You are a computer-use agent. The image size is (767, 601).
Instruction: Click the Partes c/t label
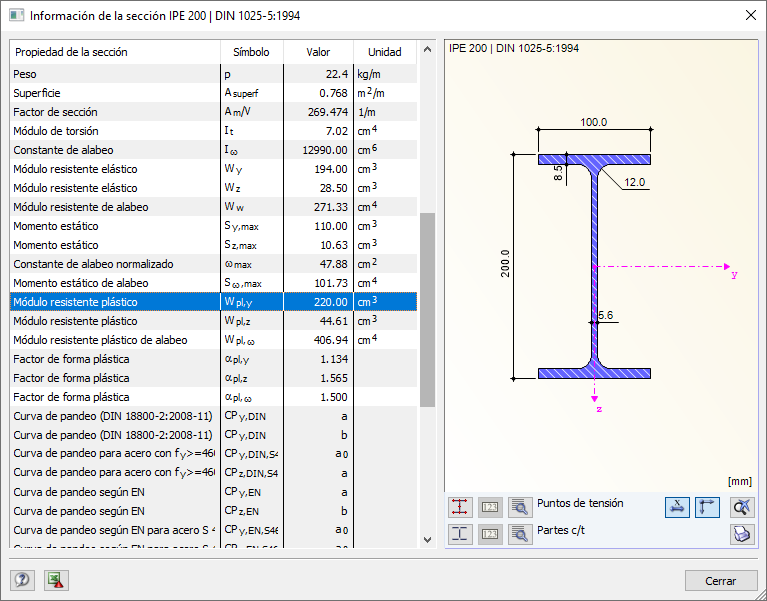(561, 530)
